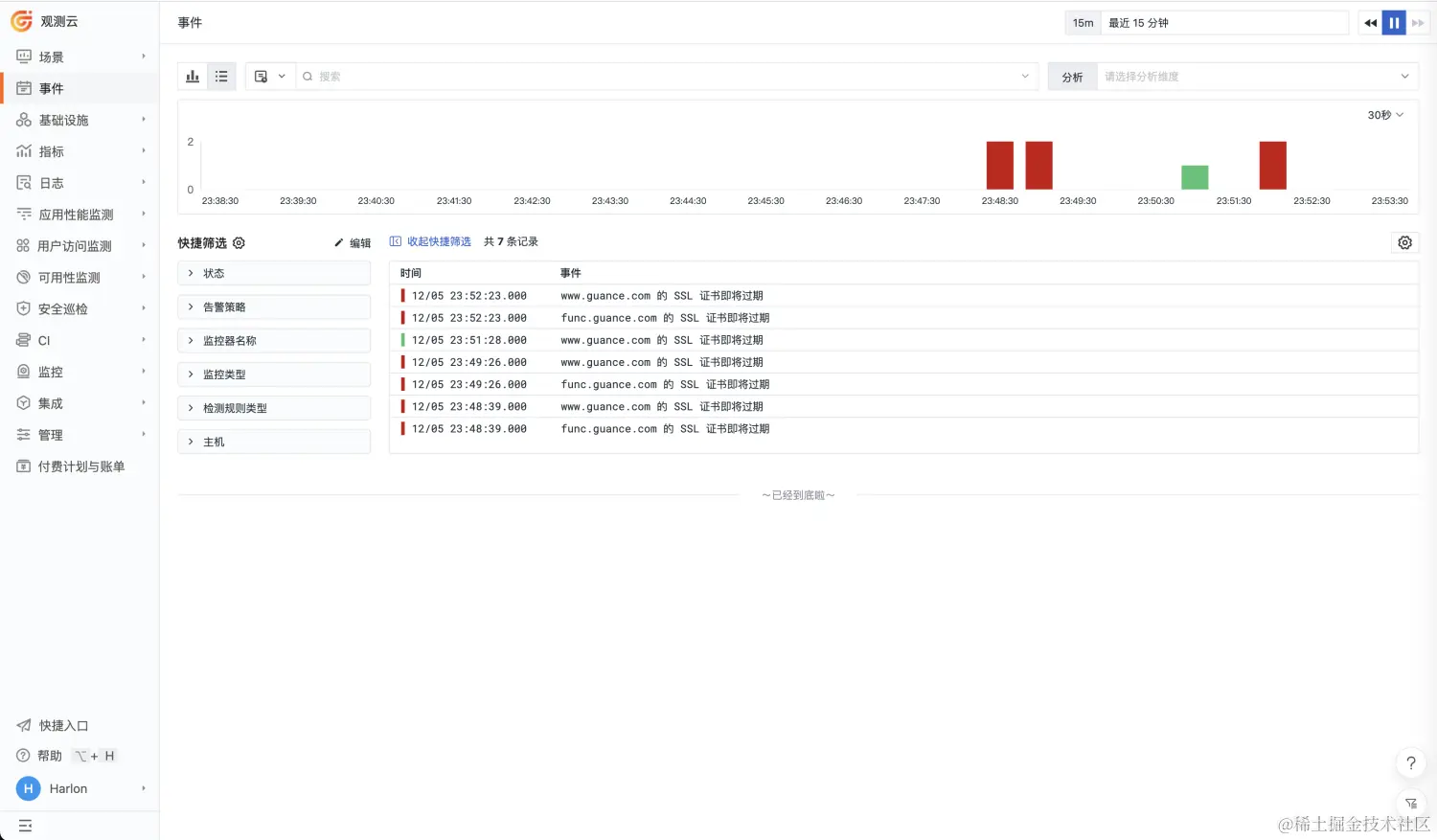1437x840 pixels.
Task: Click the 可用性监测 icon
Action: tap(24, 278)
